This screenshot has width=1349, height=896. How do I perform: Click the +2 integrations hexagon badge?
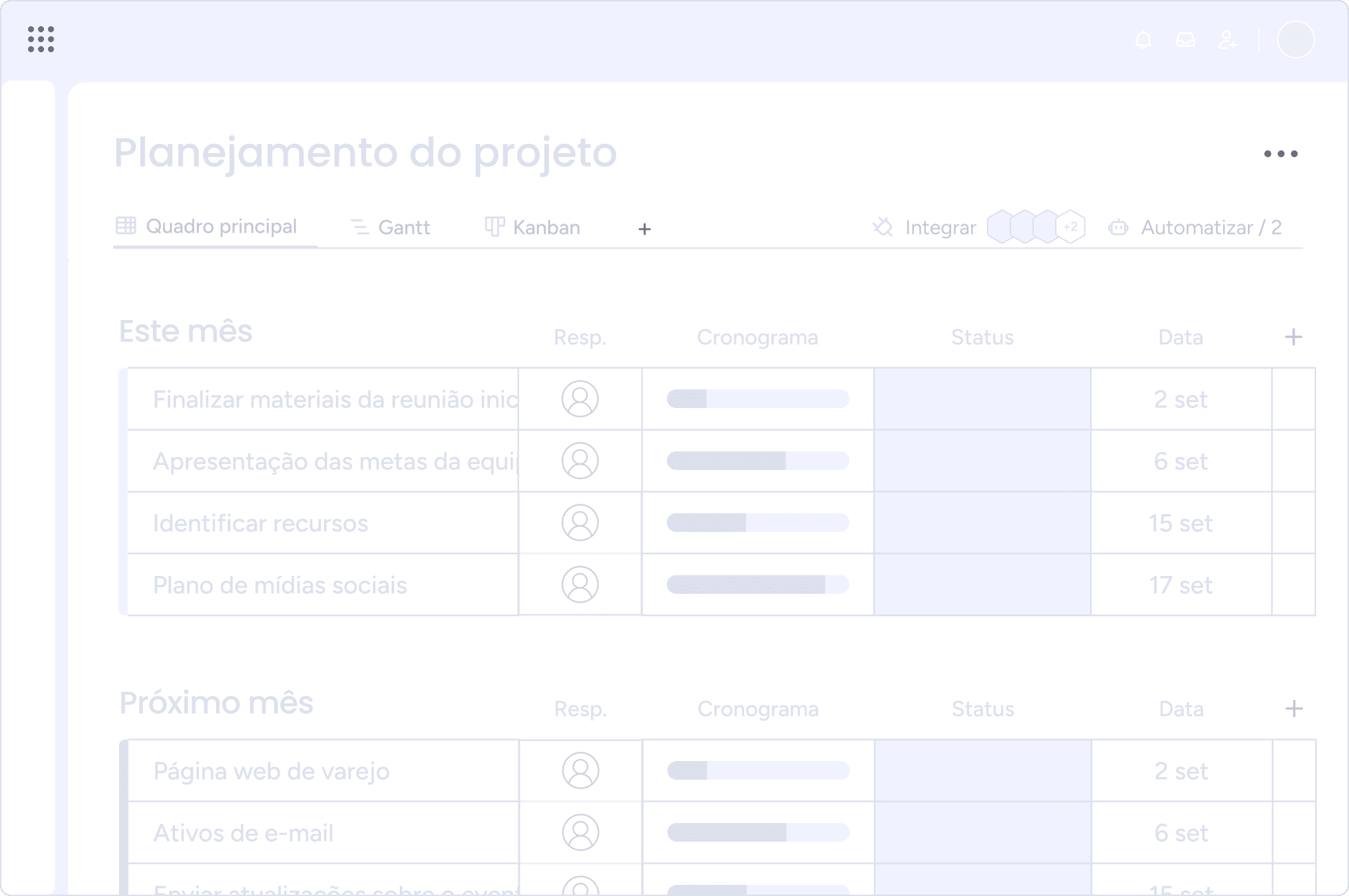[1070, 227]
